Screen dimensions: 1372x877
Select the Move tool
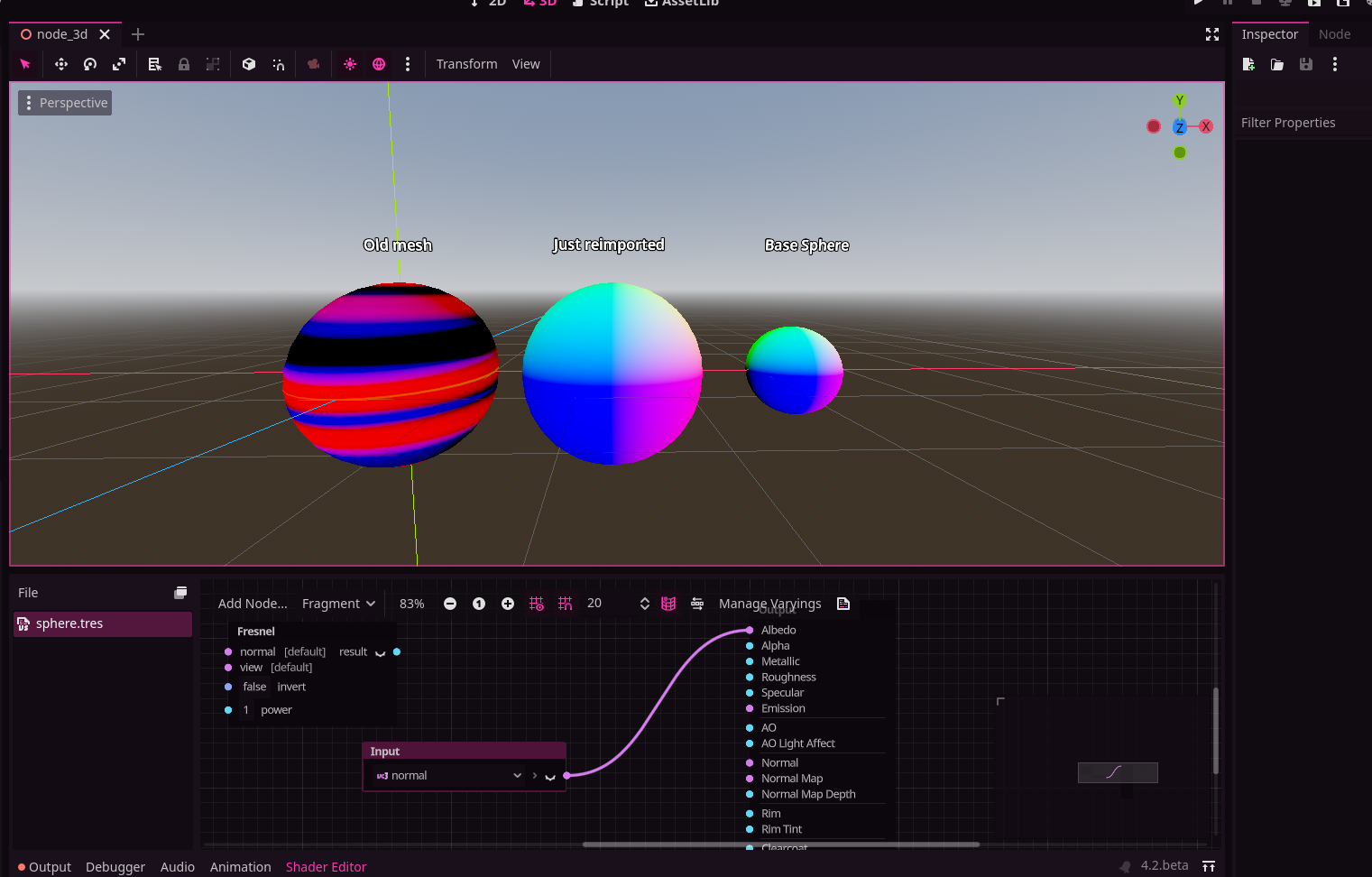[61, 64]
